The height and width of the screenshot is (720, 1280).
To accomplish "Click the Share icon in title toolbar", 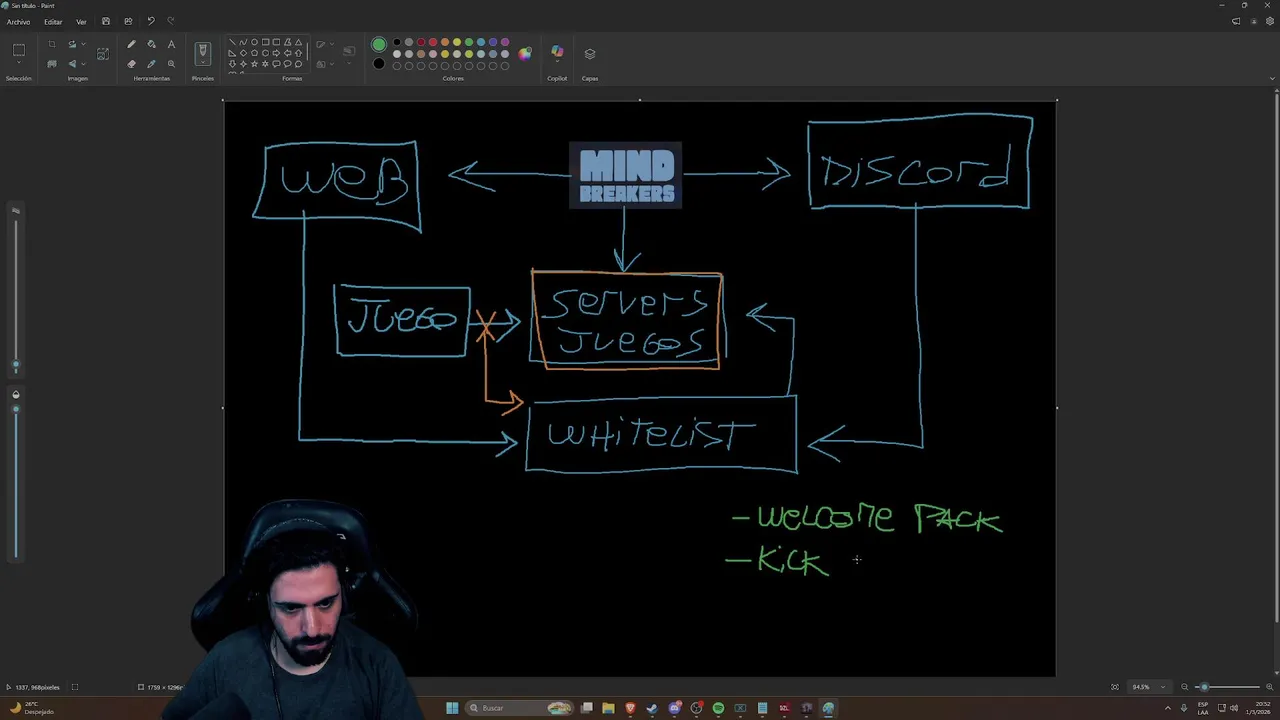I will [x=128, y=21].
